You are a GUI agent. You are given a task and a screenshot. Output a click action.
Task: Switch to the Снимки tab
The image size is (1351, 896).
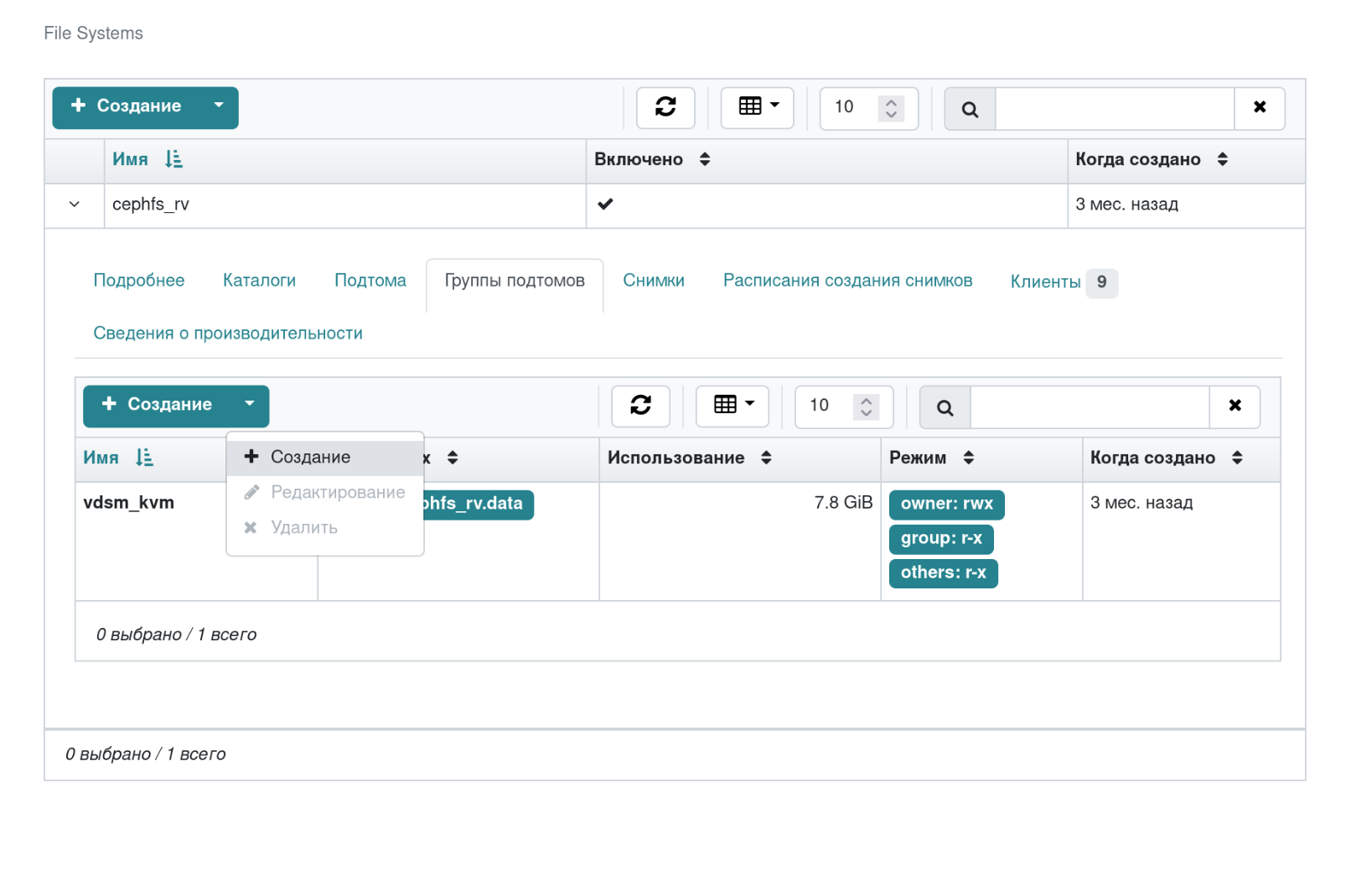point(653,281)
